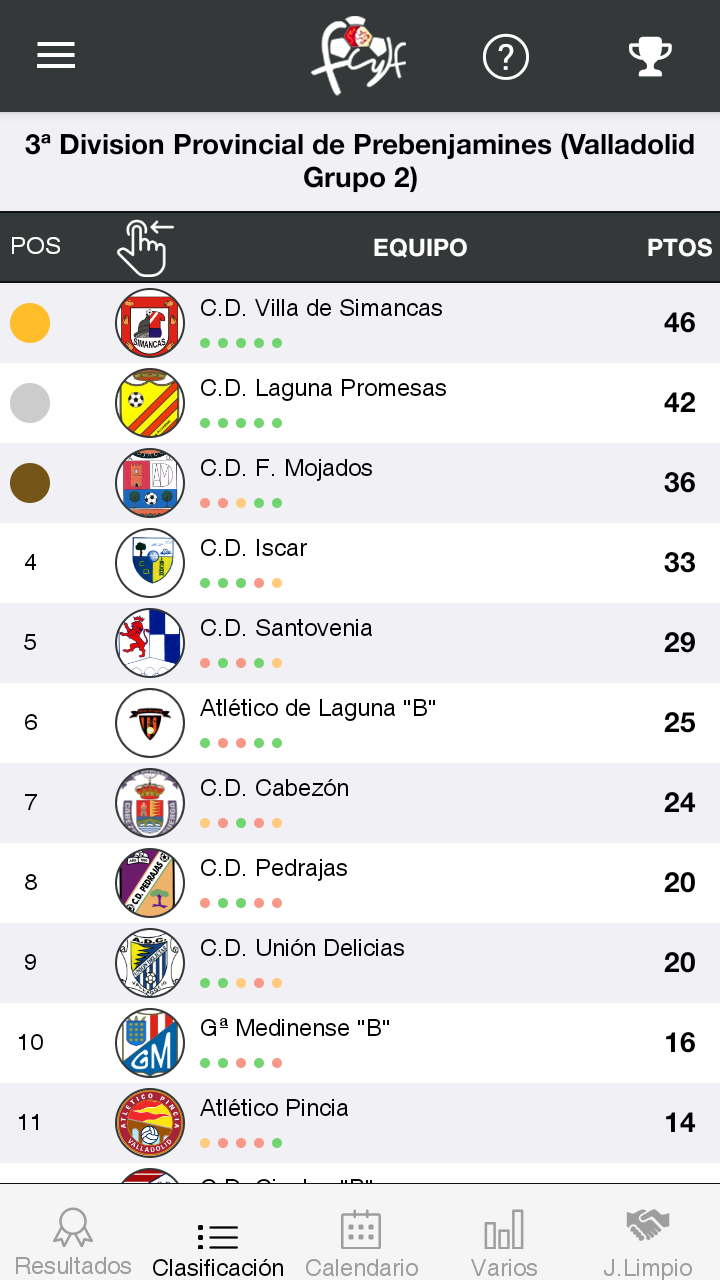Tap the C.D. Iscar team crest
This screenshot has width=720, height=1280.
tap(150, 563)
